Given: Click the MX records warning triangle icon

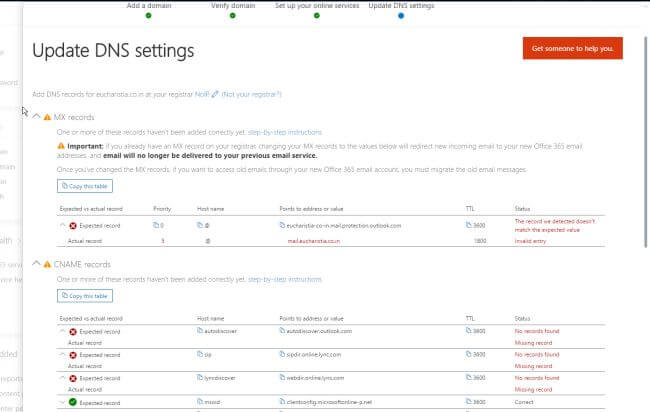Looking at the screenshot, I should coord(47,117).
